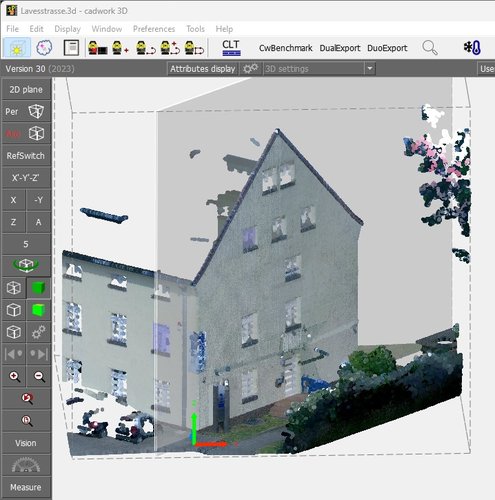Click the worker icon with curved dotted arrow
Viewport: 495px width, 500px height.
tap(146, 48)
